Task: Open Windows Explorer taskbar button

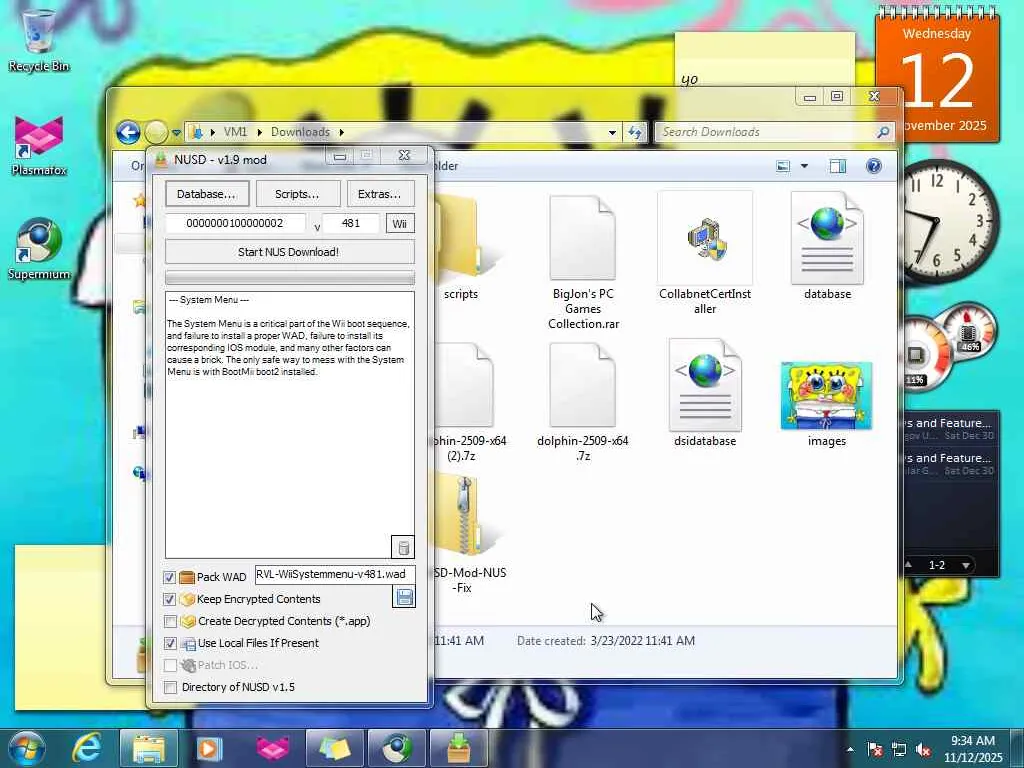Action: tap(148, 748)
